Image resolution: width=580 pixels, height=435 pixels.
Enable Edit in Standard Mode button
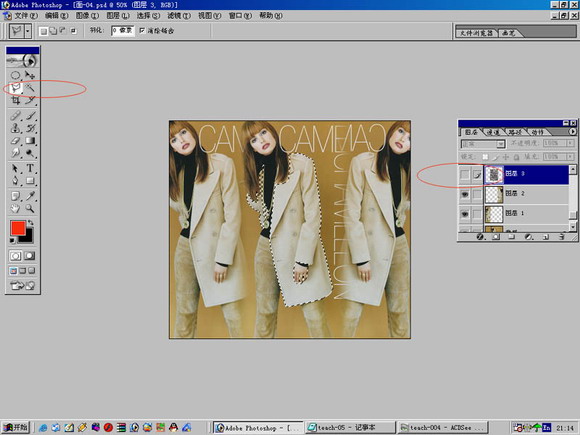15,256
